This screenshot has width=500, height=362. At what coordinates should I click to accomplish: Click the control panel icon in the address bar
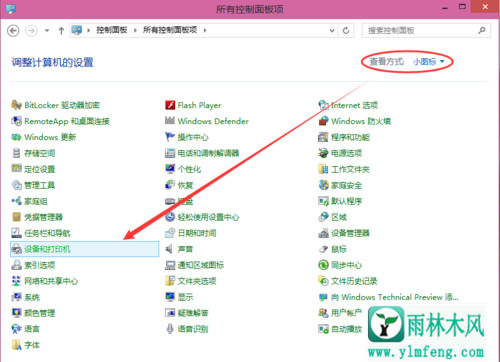[x=77, y=30]
